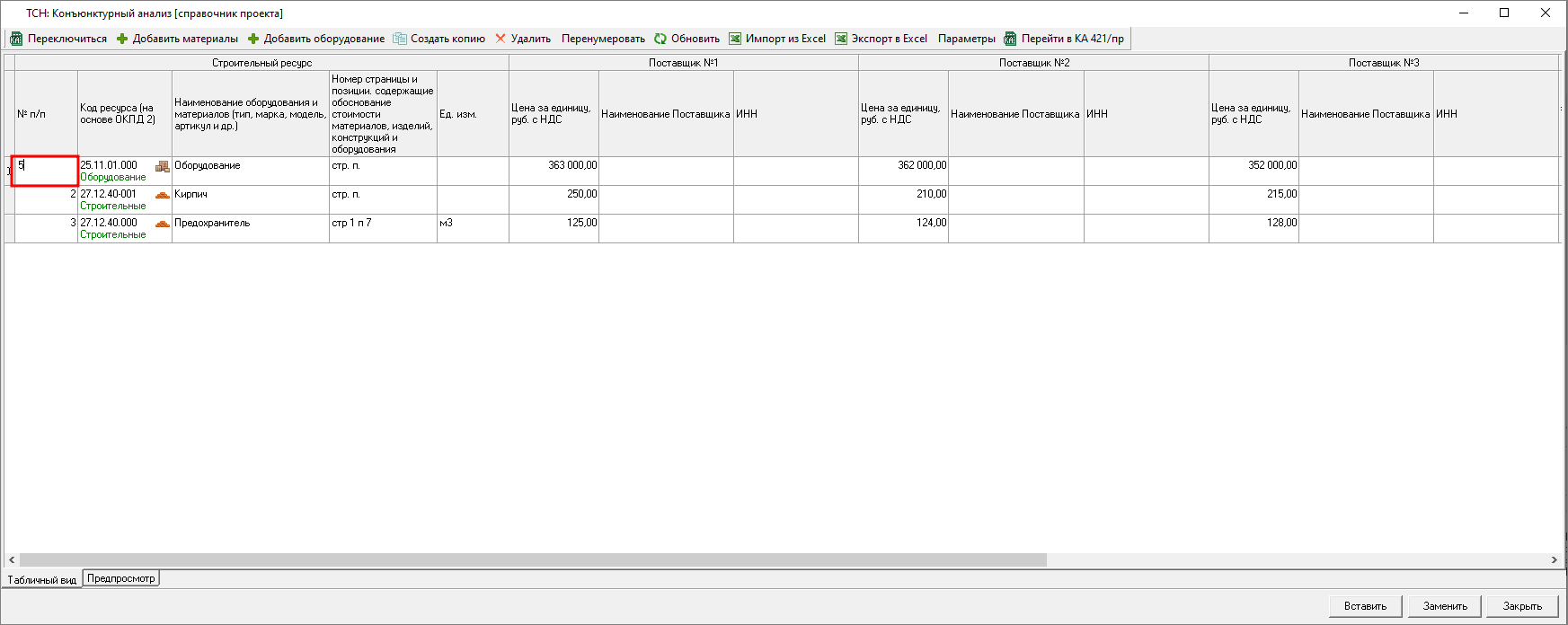This screenshot has width=1568, height=625.
Task: Open Импорт из Excel icon
Action: [735, 39]
